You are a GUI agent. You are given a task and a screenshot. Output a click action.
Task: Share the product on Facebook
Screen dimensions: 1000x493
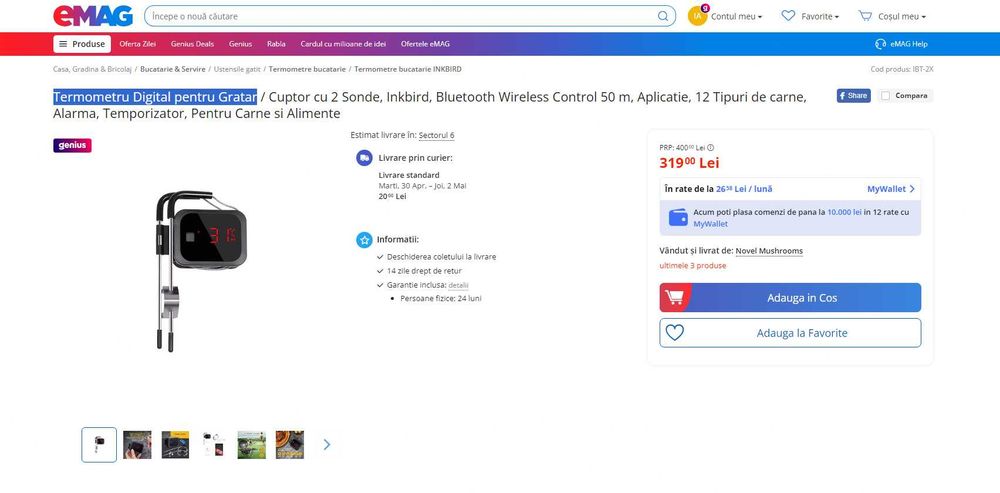(x=853, y=96)
